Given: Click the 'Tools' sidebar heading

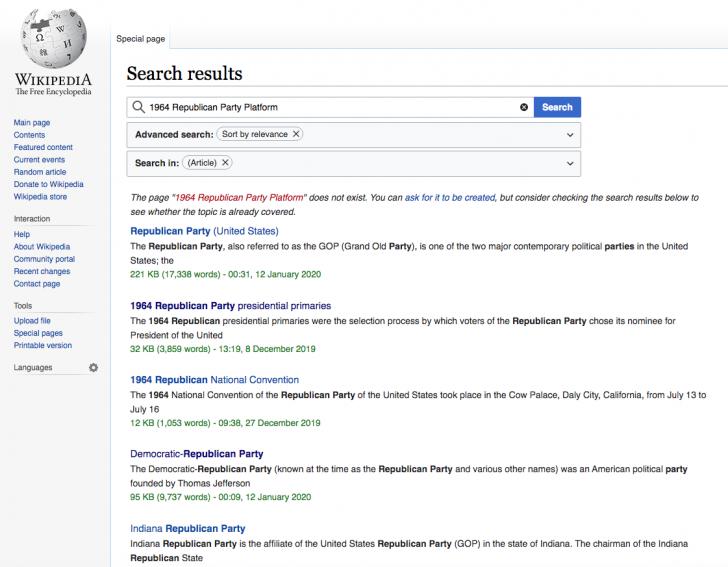Looking at the screenshot, I should tap(23, 306).
